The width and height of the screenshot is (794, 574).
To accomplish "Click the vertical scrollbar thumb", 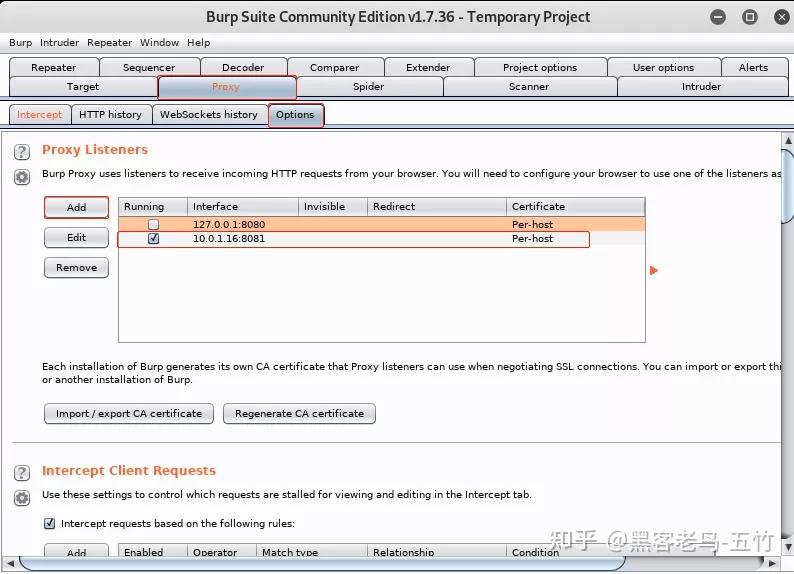I will click(x=788, y=185).
